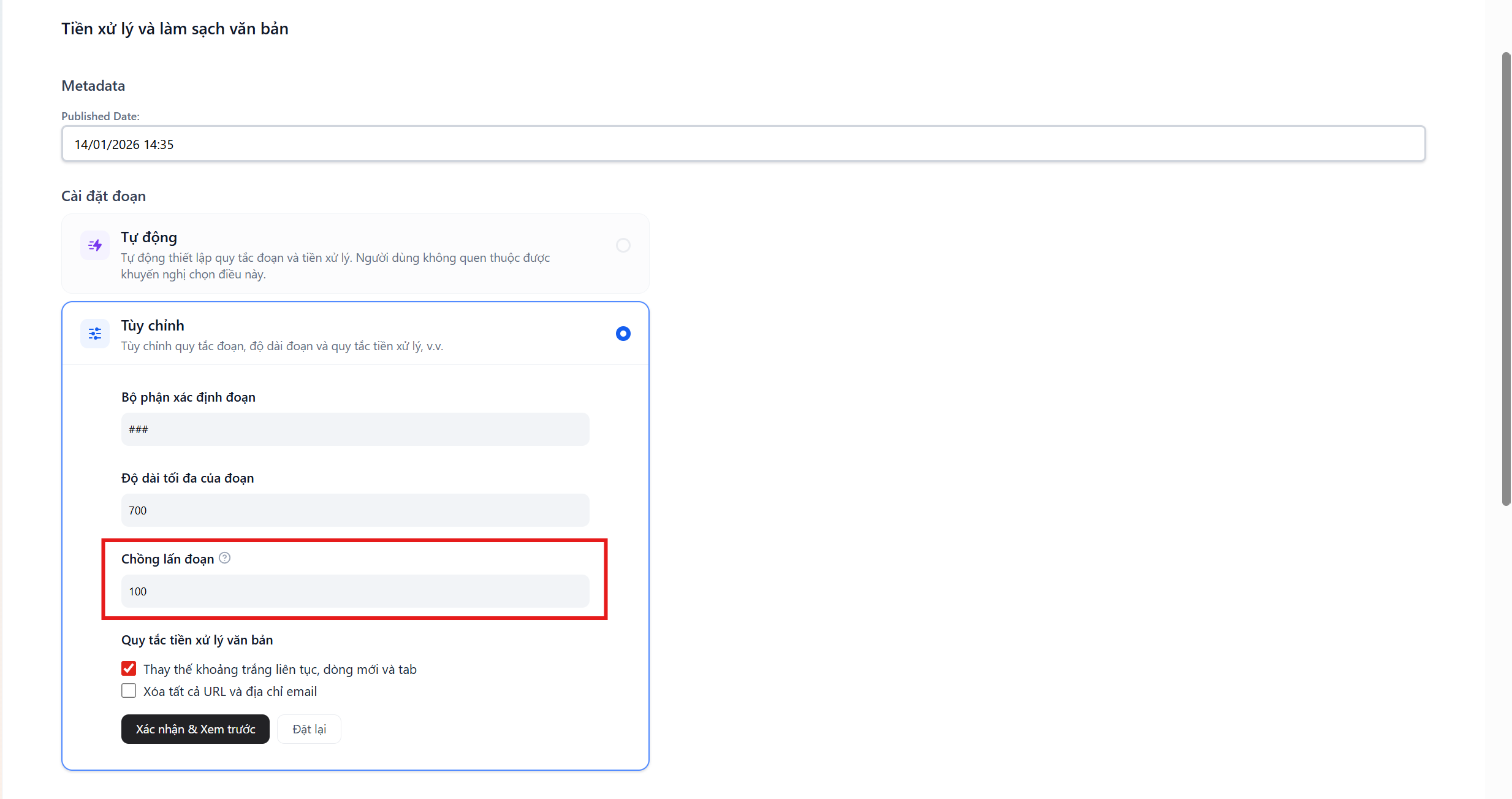Click the Chồng lấn đoạn value field
This screenshot has height=799, width=1512.
pos(355,591)
